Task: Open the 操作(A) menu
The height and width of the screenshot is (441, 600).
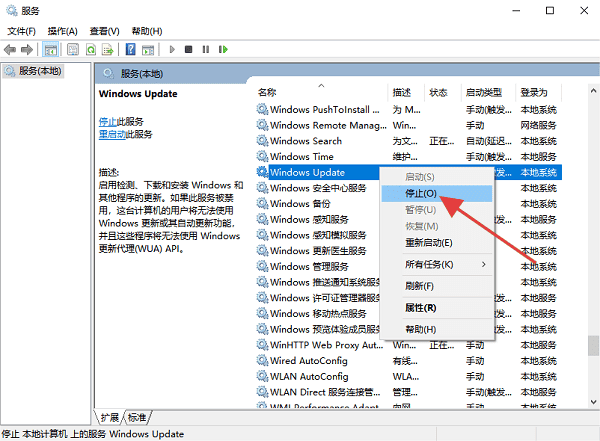Action: (x=65, y=31)
